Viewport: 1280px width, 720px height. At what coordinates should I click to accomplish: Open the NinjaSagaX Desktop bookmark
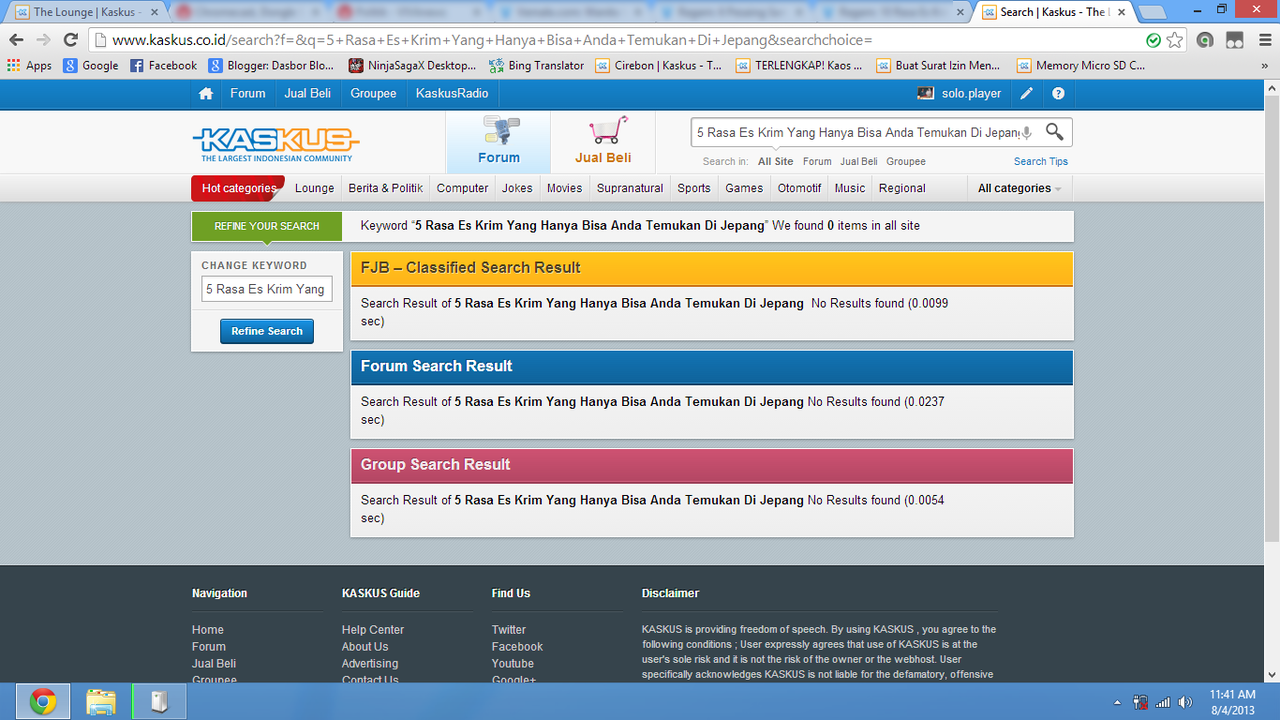pyautogui.click(x=413, y=65)
